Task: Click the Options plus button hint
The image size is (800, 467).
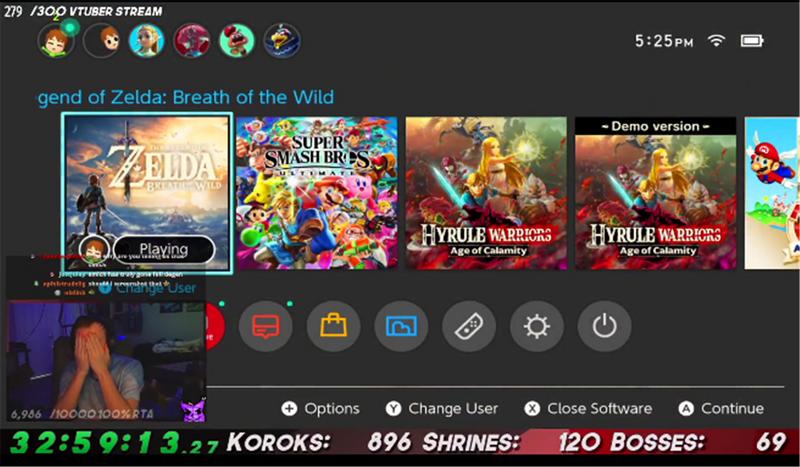Action: click(320, 408)
